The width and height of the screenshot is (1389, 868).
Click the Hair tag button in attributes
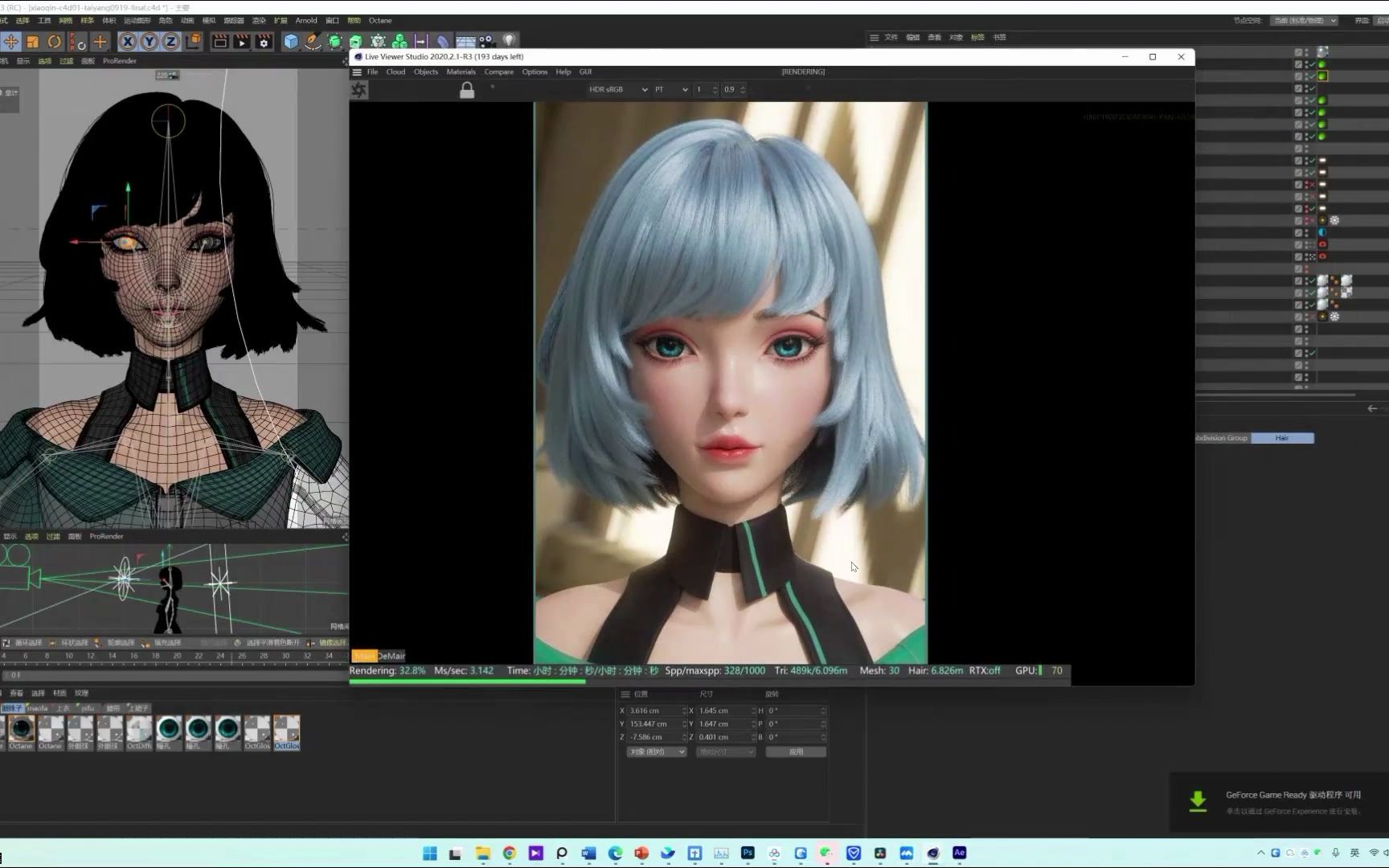(x=1282, y=438)
